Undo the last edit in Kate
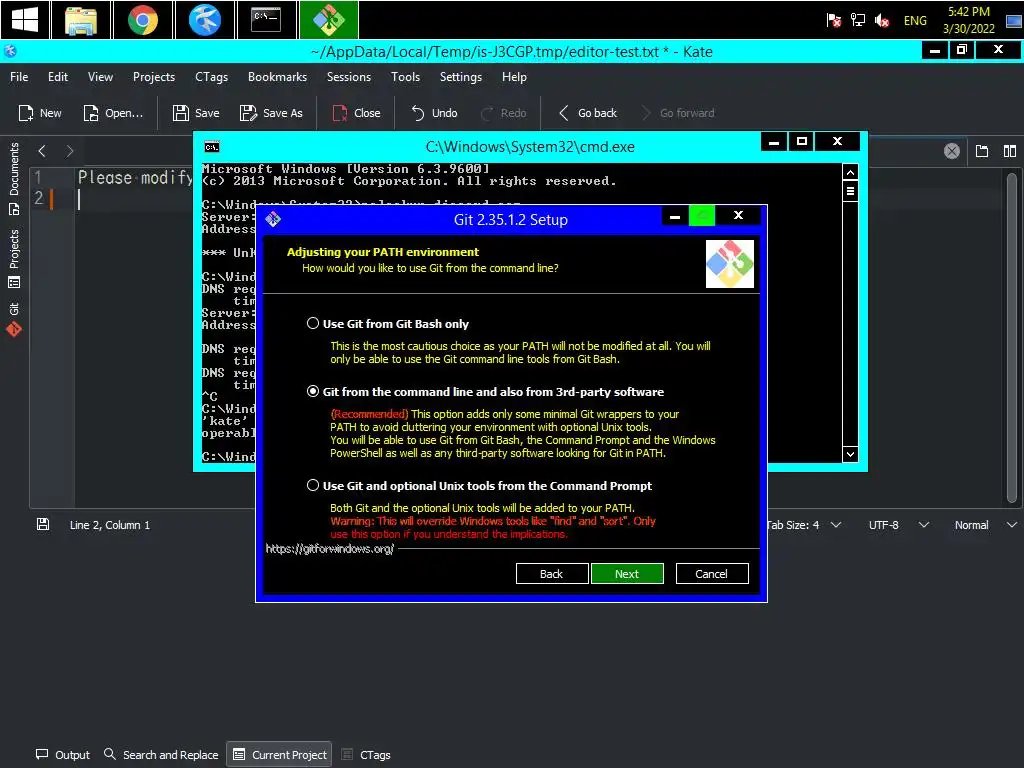Screen dimensions: 1024x768 pos(434,113)
